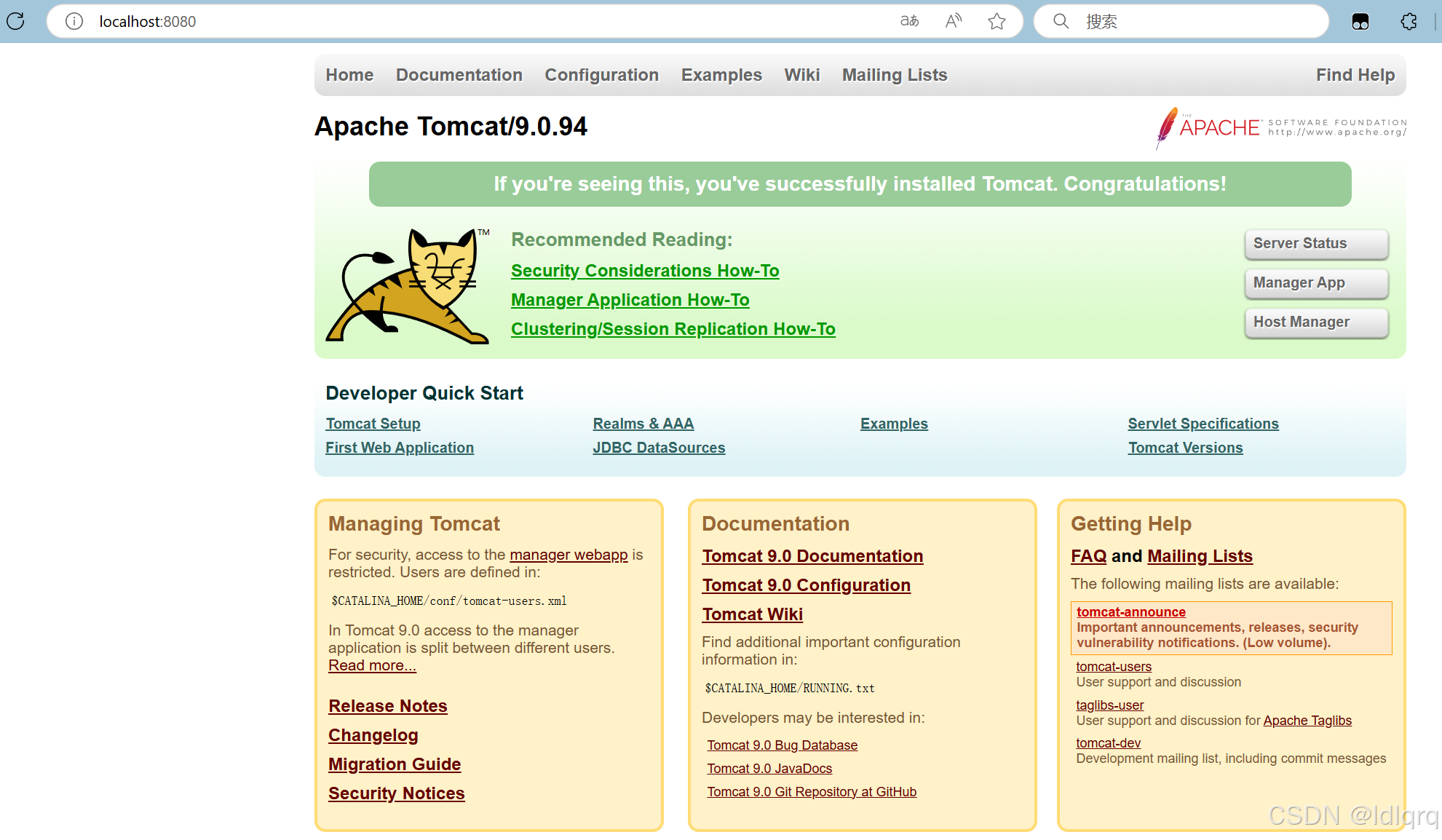Screen dimensions: 1442x840
Task: Select Find Help in navigation bar
Action: tap(1355, 75)
